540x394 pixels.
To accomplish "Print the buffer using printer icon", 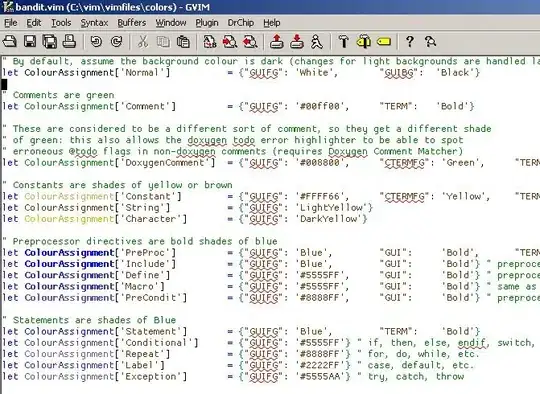I will coord(69,42).
